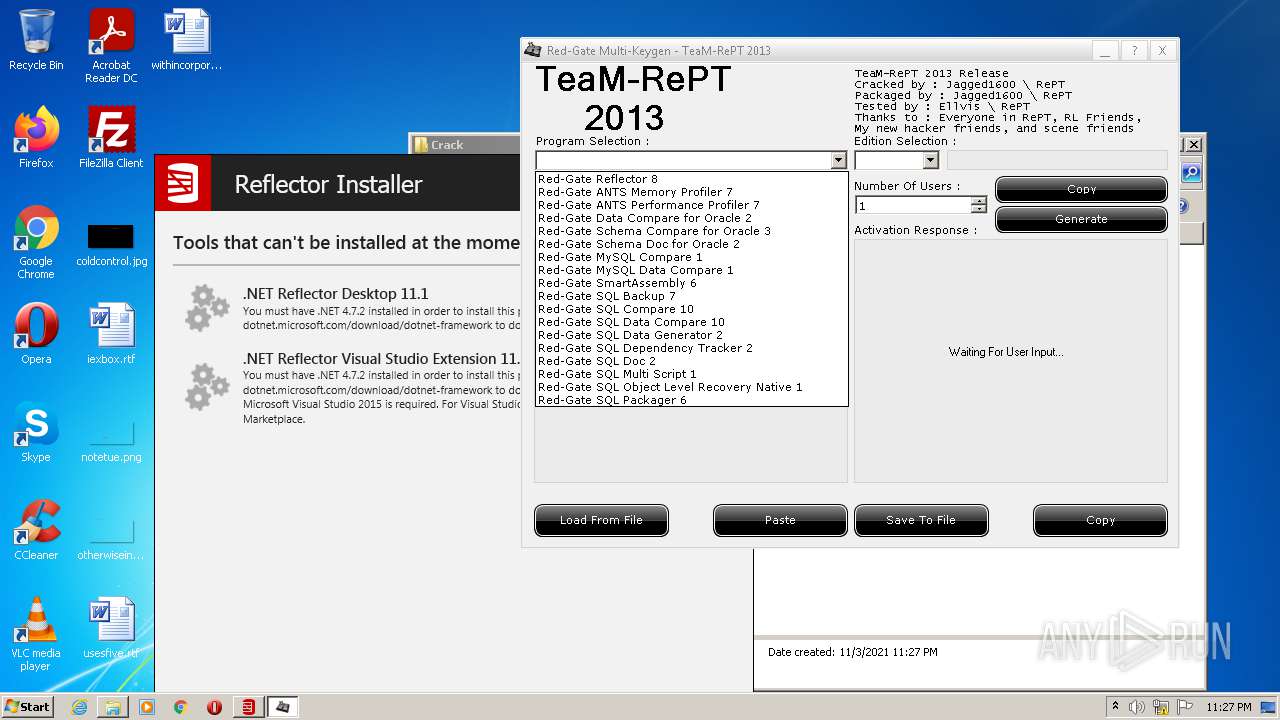
Task: Open media player taskbar icon
Action: coord(147,707)
